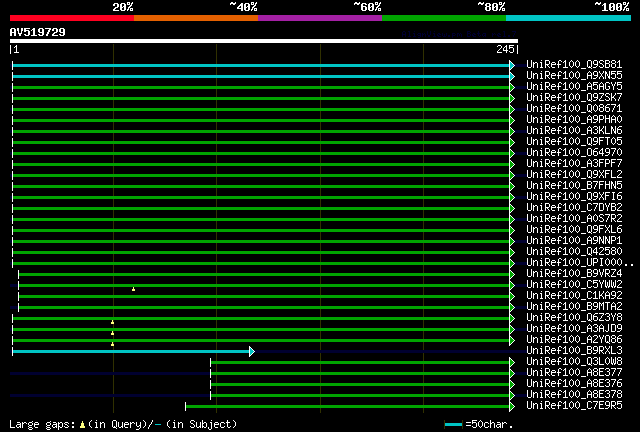Select the UniRef100_Q3L0W8 label
This screenshot has height=432, width=640.
(574, 362)
